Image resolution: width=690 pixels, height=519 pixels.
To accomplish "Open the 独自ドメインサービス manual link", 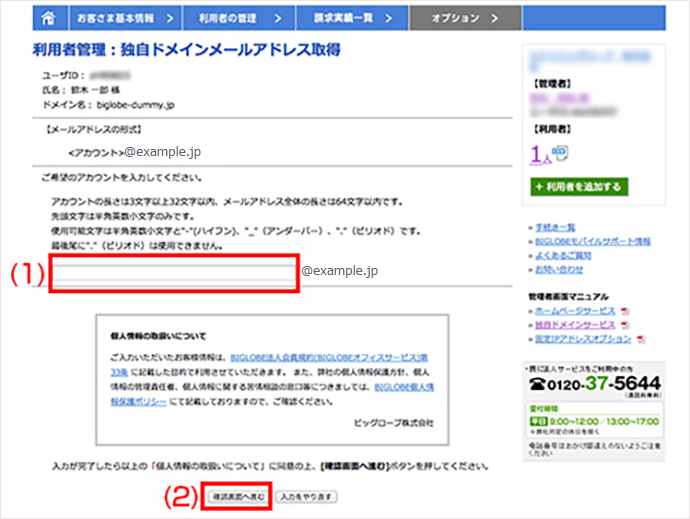I will (x=575, y=325).
